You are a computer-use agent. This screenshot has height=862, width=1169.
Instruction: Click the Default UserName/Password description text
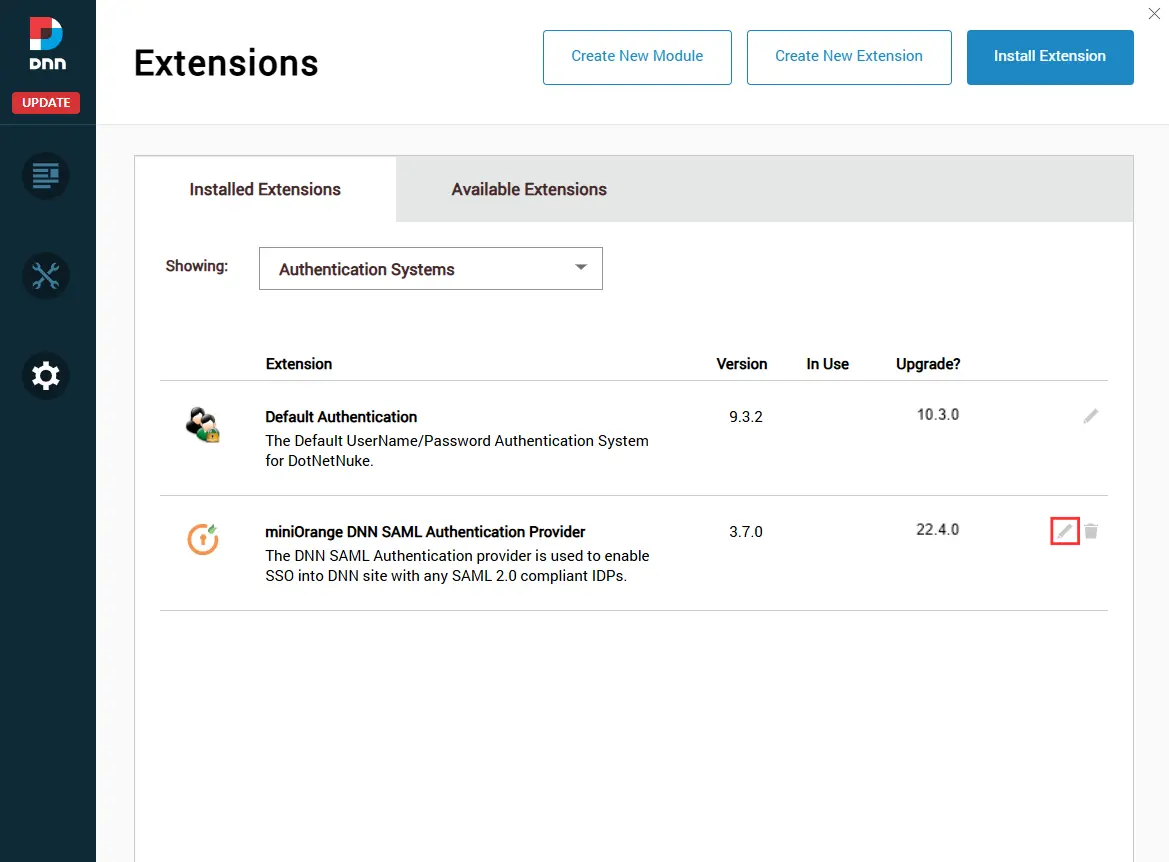tap(457, 451)
